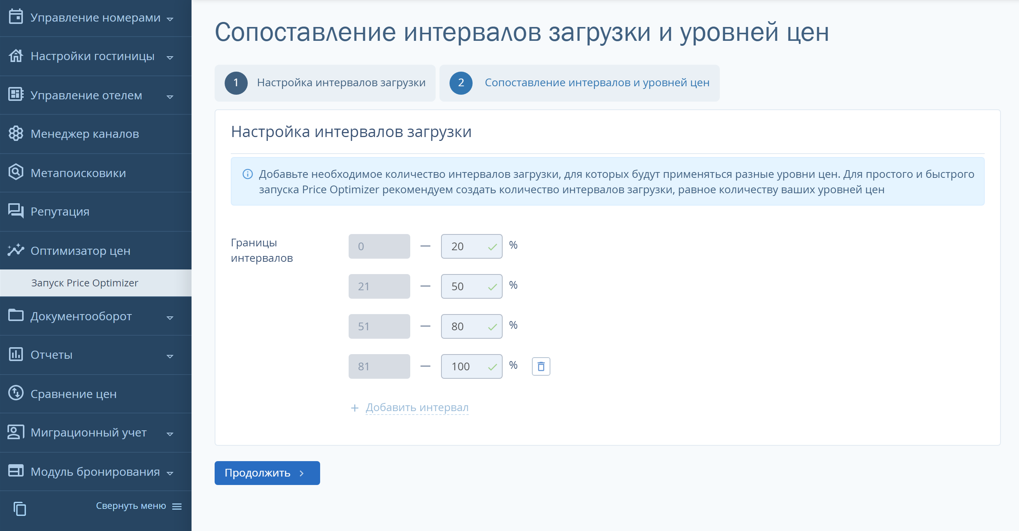Open the Оптимизатор цен menu item
Viewport: 1019px width, 531px height.
click(x=96, y=250)
